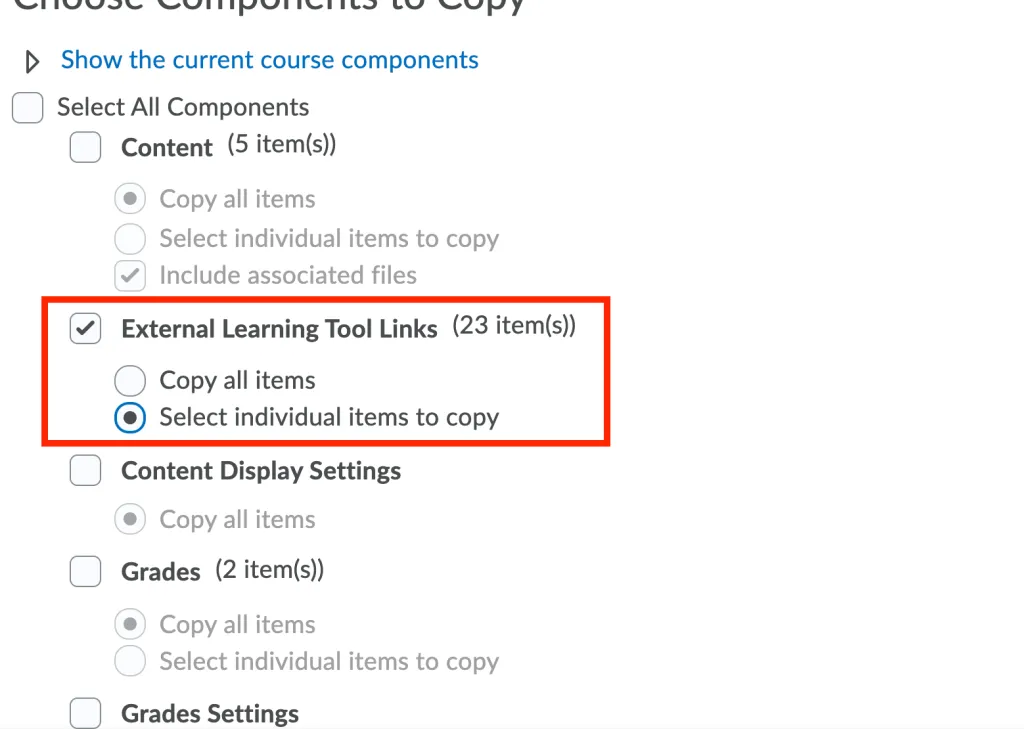
Task: Click the Grades Settings label text
Action: tap(210, 713)
